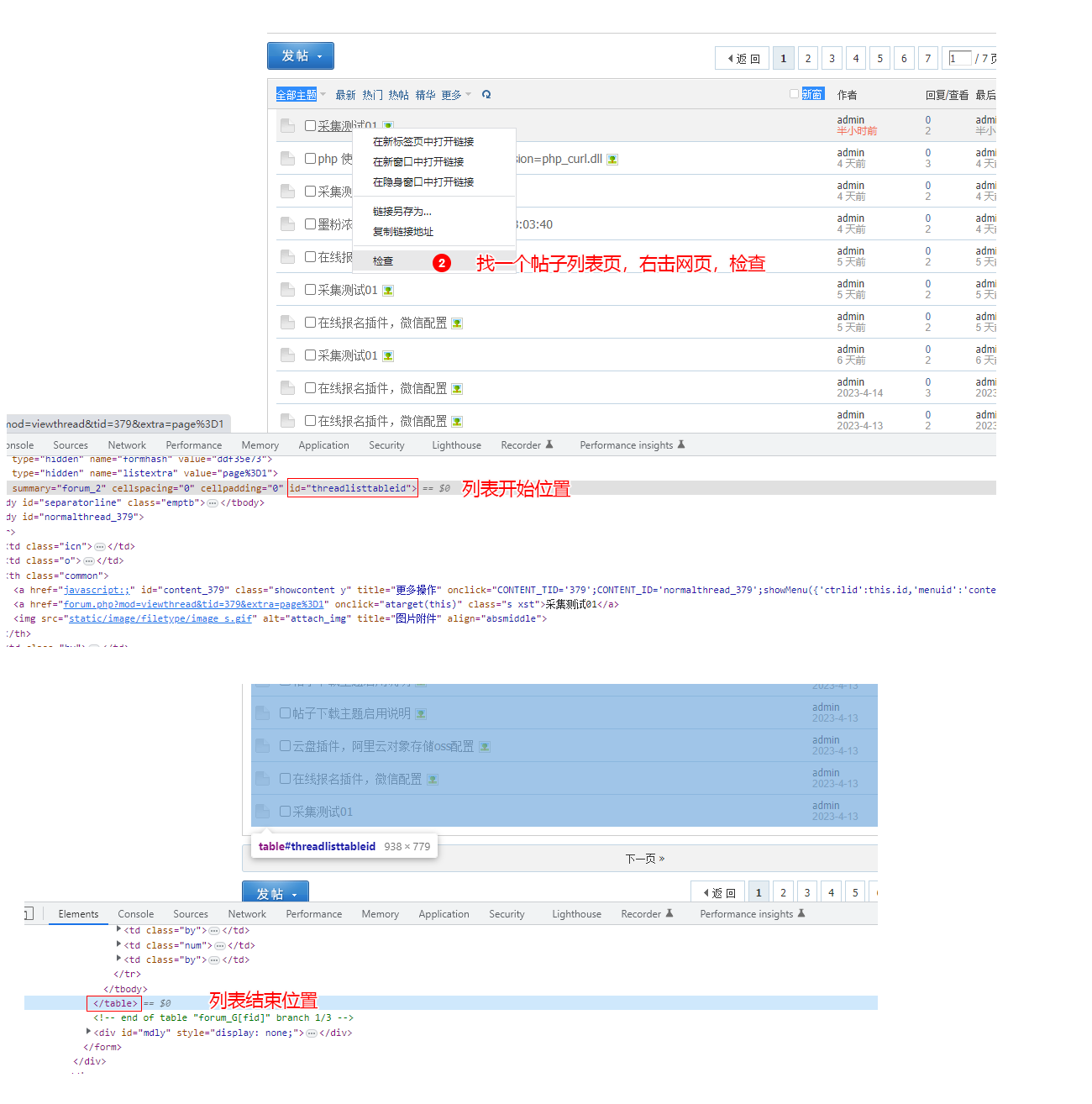The height and width of the screenshot is (1104, 1092).
Task: Open the lower 发帖 button dropdown arrow
Action: pyautogui.click(x=295, y=896)
